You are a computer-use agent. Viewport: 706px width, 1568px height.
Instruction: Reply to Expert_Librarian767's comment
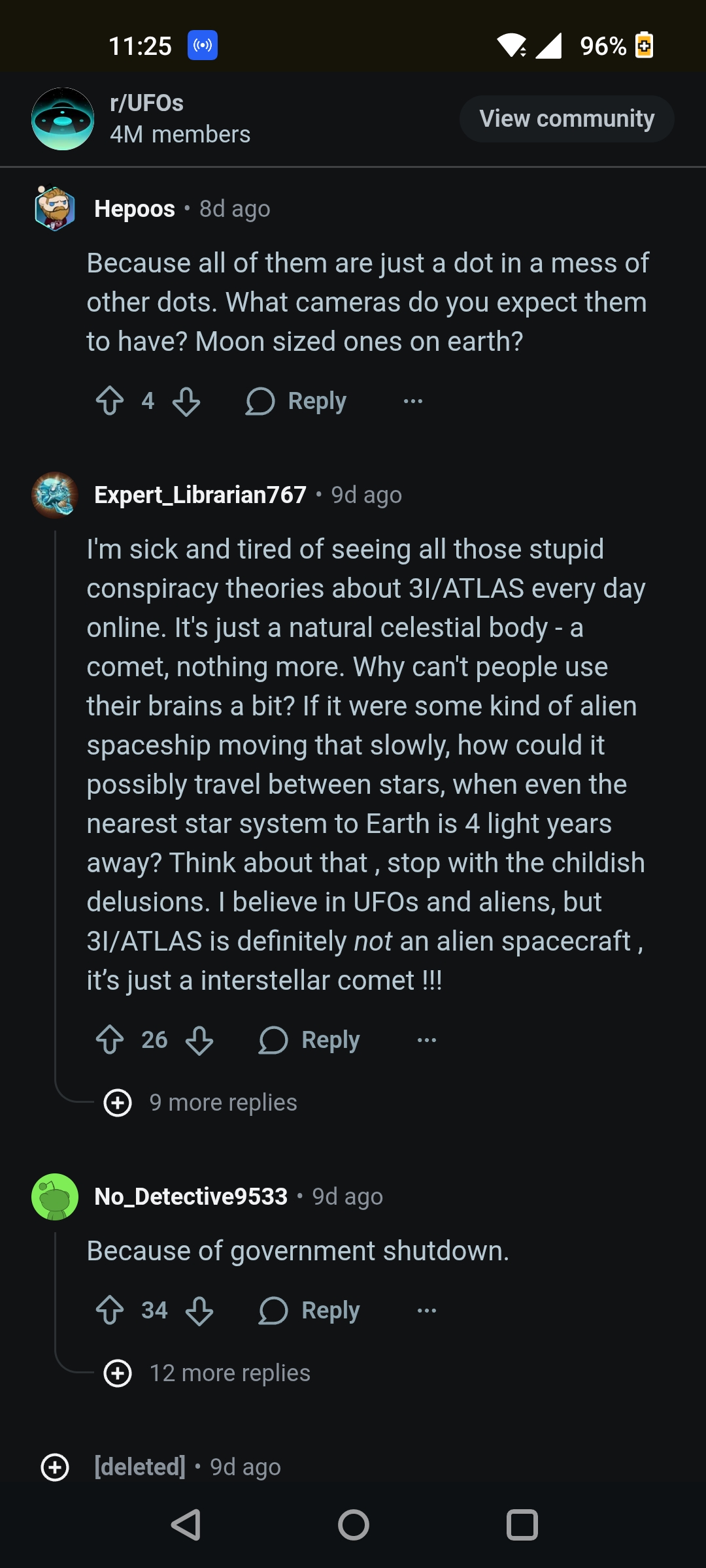pyautogui.click(x=310, y=1040)
